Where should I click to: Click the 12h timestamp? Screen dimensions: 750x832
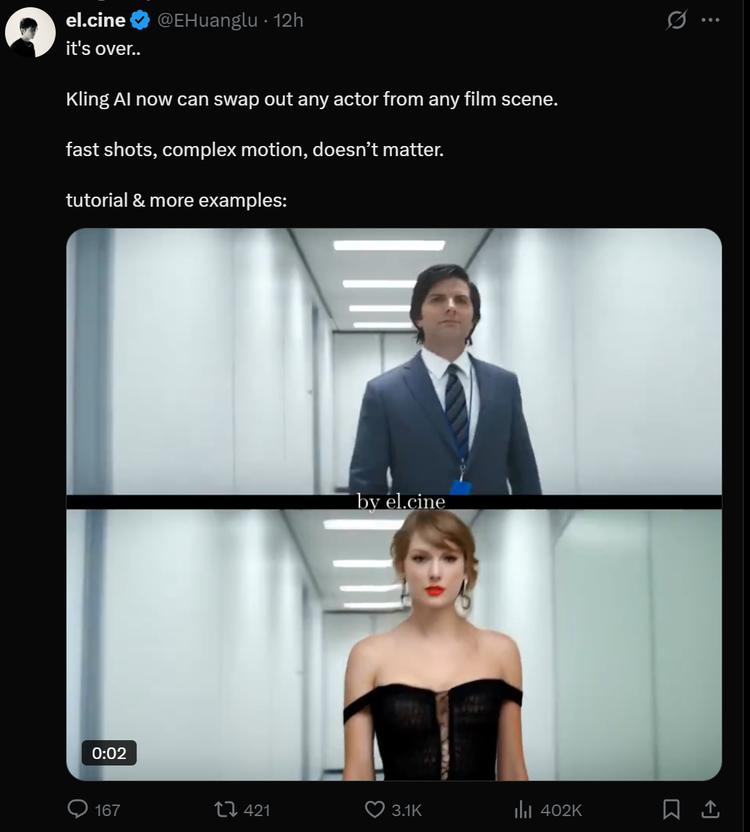click(288, 20)
